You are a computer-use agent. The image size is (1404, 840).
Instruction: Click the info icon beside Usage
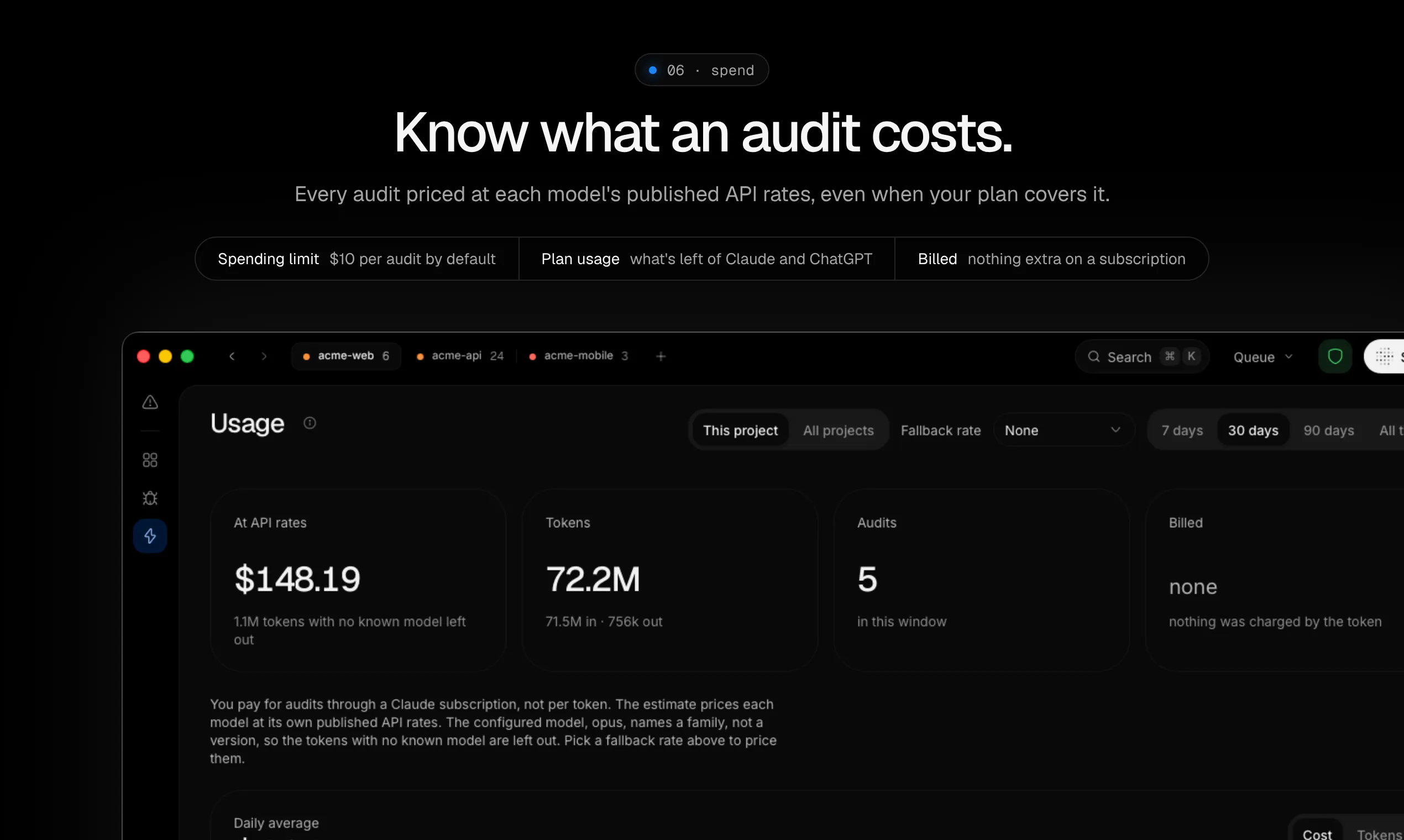point(310,423)
